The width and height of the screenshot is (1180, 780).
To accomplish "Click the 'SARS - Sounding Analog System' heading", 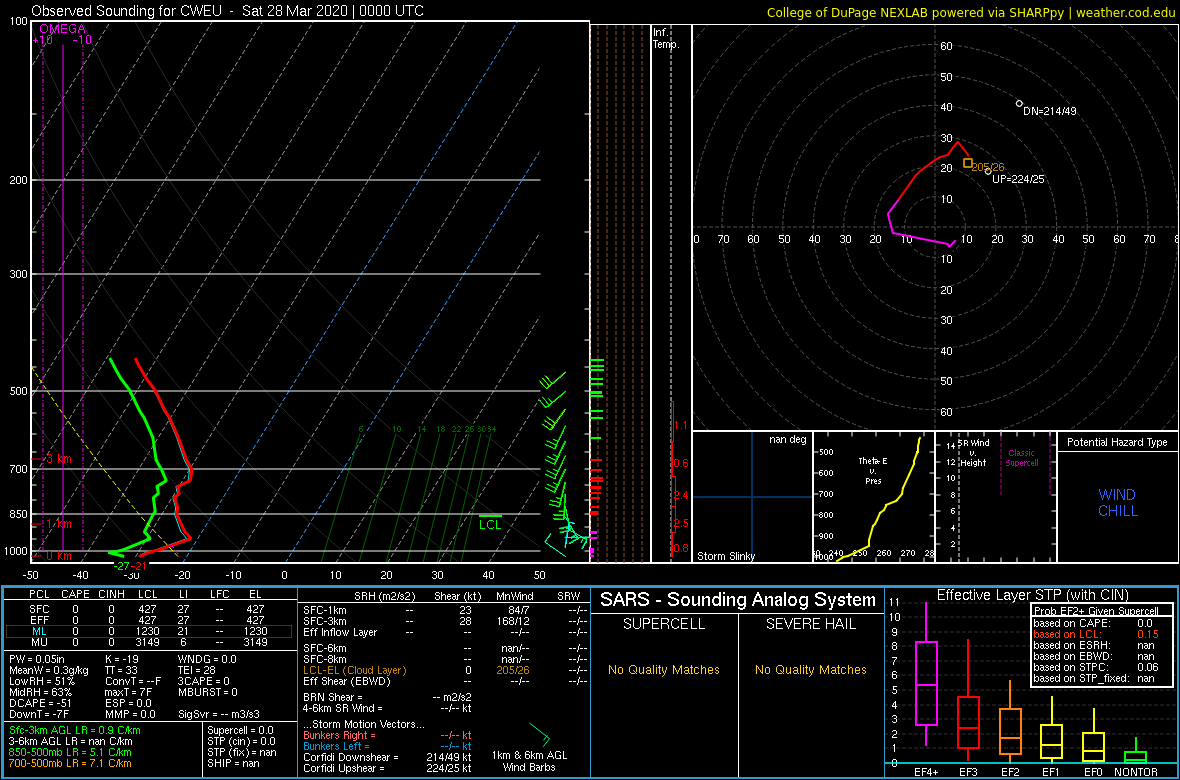I will 738,600.
